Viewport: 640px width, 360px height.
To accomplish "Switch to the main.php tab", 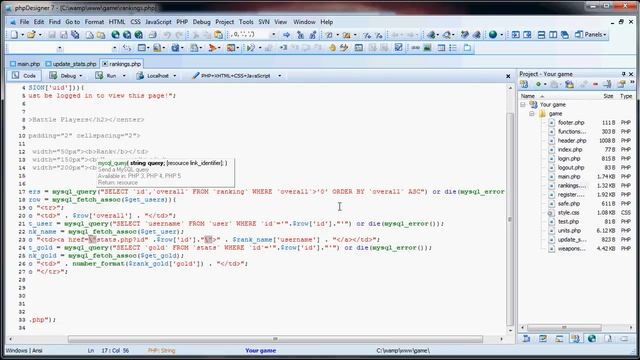I will (x=25, y=64).
